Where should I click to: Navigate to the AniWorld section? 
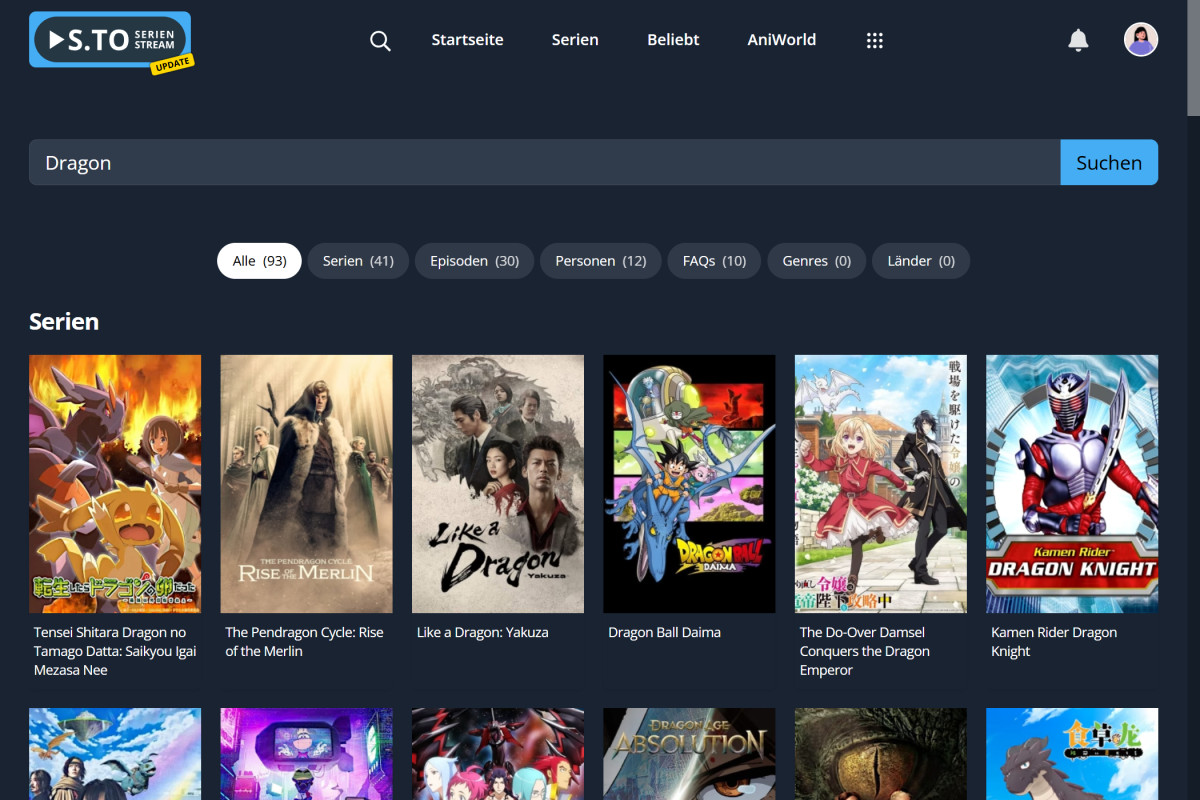tap(781, 40)
